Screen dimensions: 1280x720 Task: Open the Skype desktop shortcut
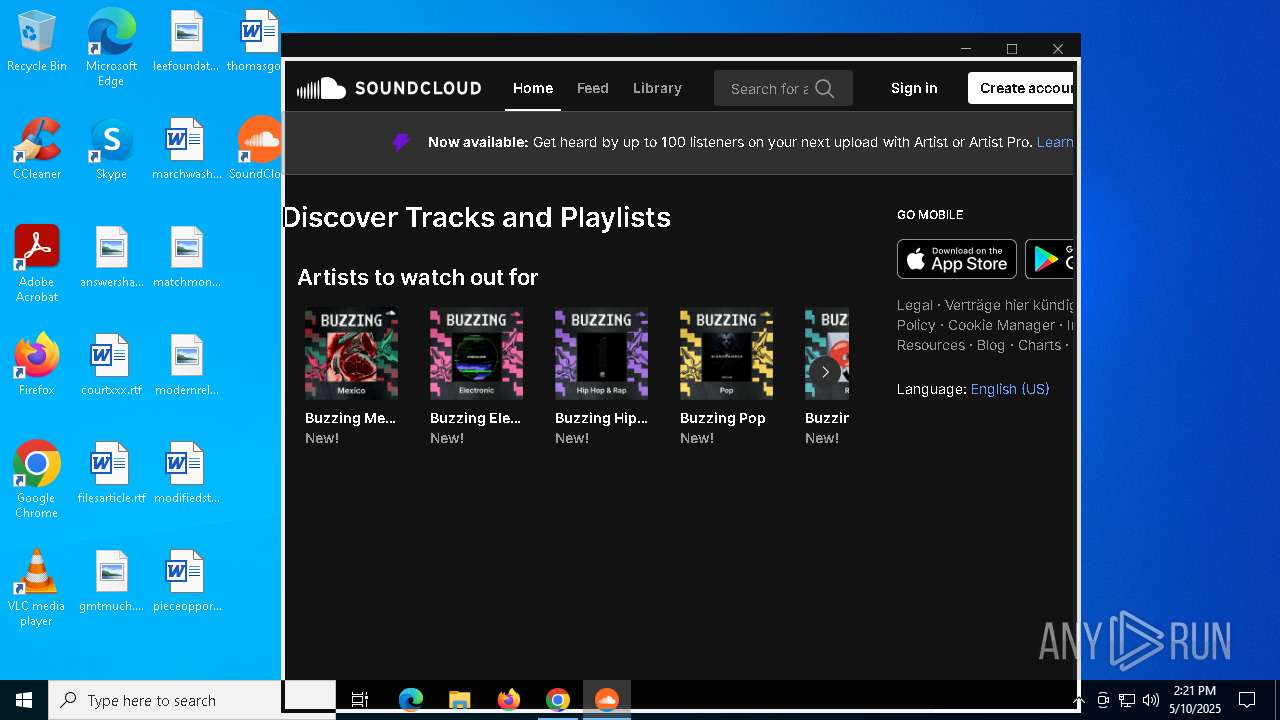point(111,149)
